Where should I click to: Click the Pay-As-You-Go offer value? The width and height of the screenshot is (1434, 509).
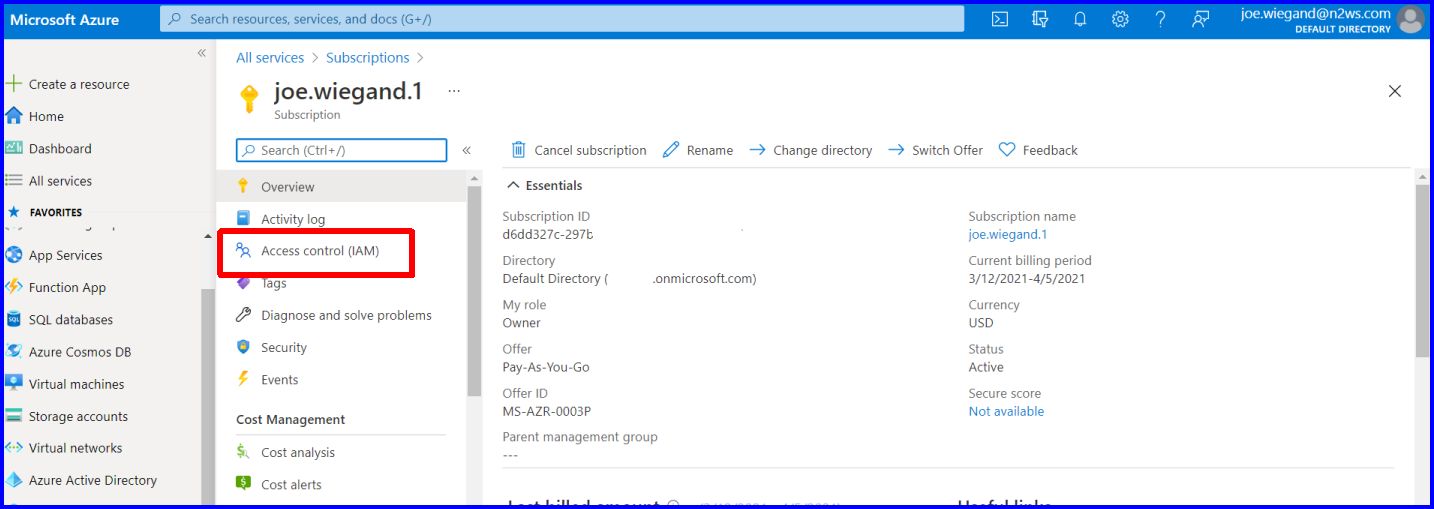[546, 367]
